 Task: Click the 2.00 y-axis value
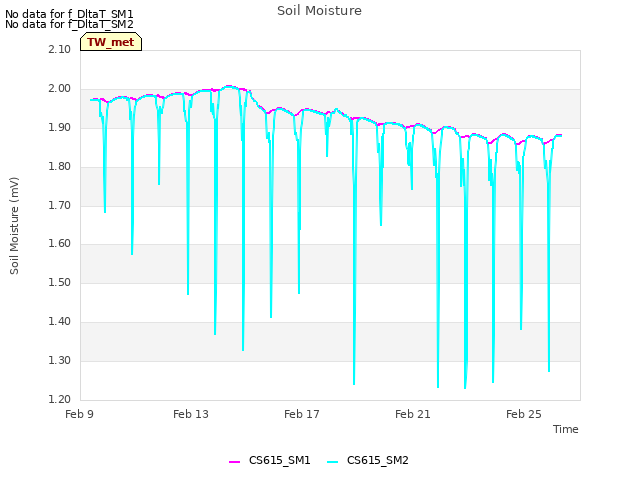coord(60,89)
